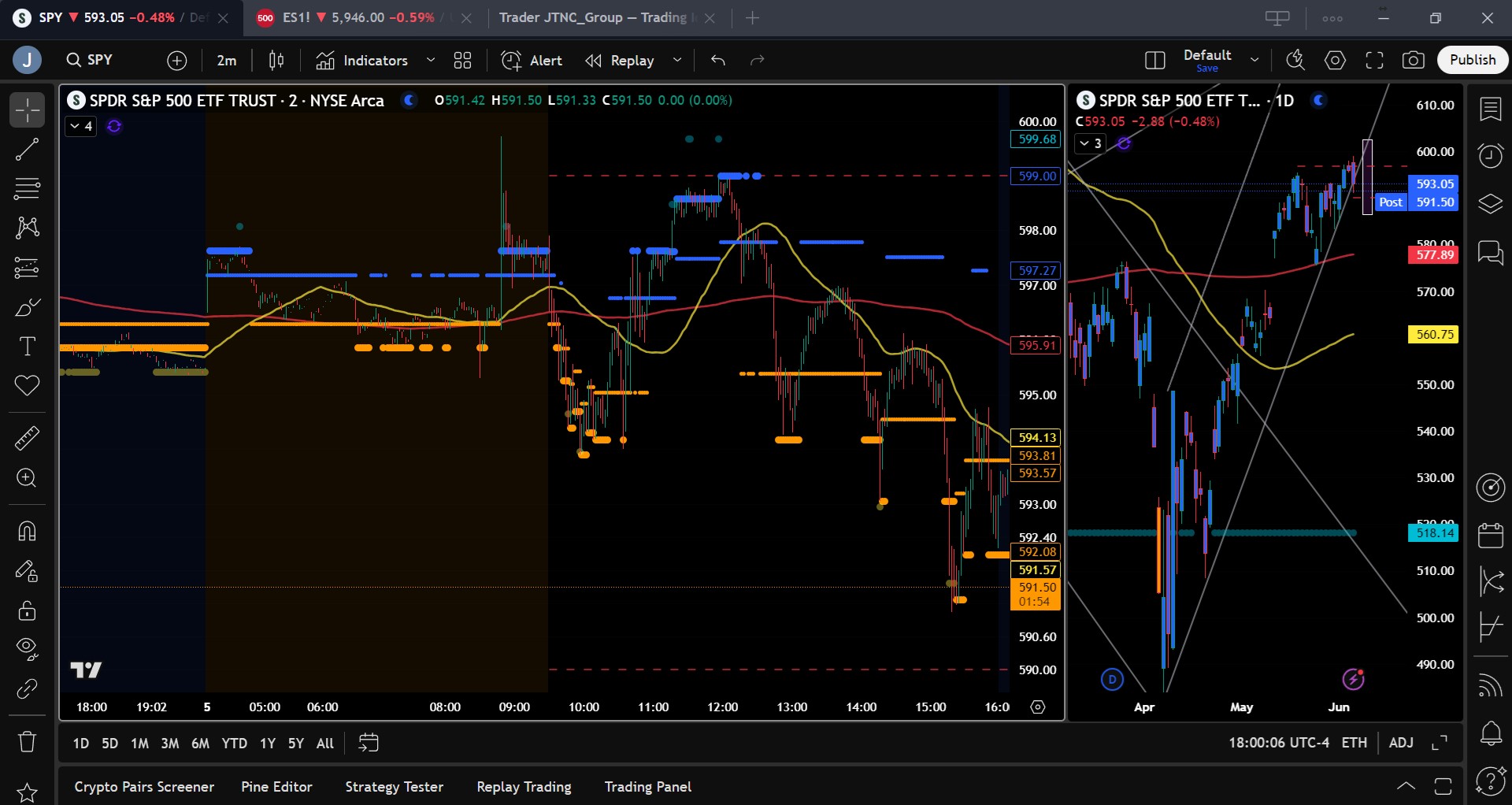Open the Pine Editor tab

tap(276, 787)
